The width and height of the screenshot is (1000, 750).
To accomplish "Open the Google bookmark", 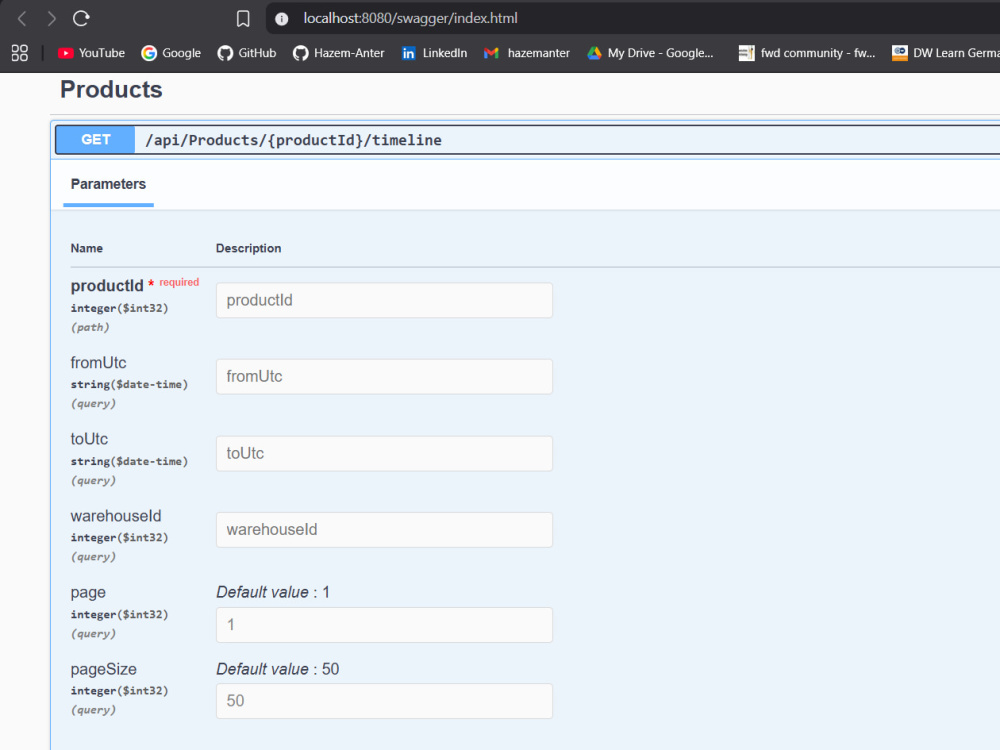I will tap(171, 53).
